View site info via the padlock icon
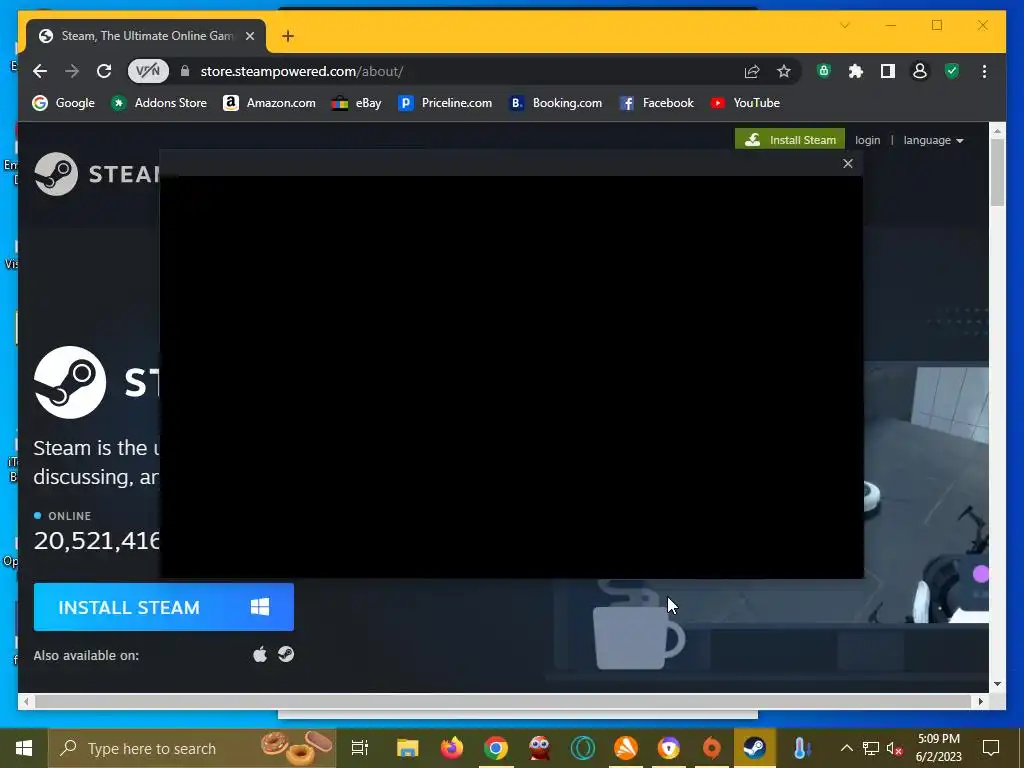Viewport: 1024px width, 768px height. tap(185, 71)
